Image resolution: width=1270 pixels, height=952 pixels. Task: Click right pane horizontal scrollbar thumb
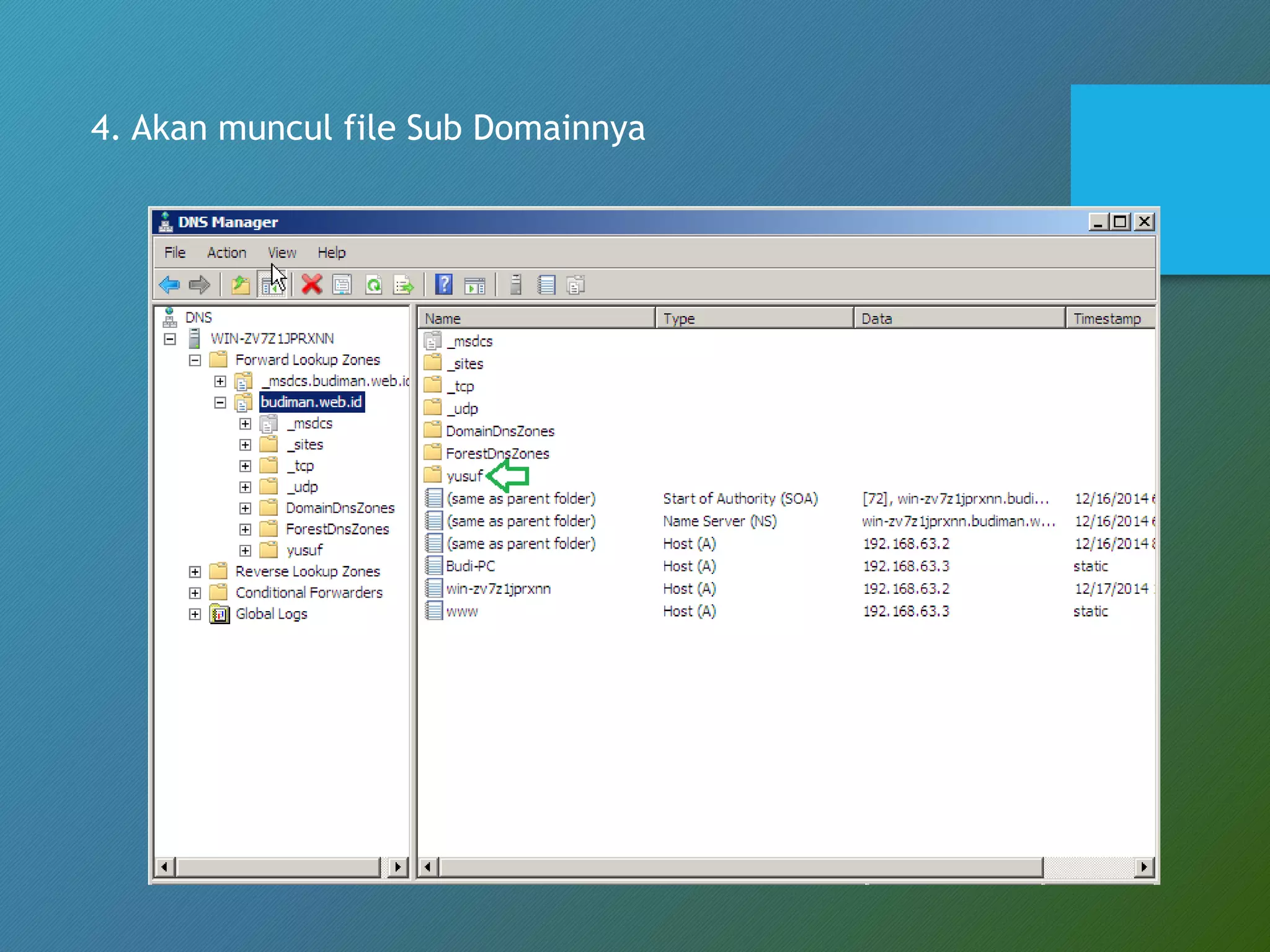click(x=740, y=866)
